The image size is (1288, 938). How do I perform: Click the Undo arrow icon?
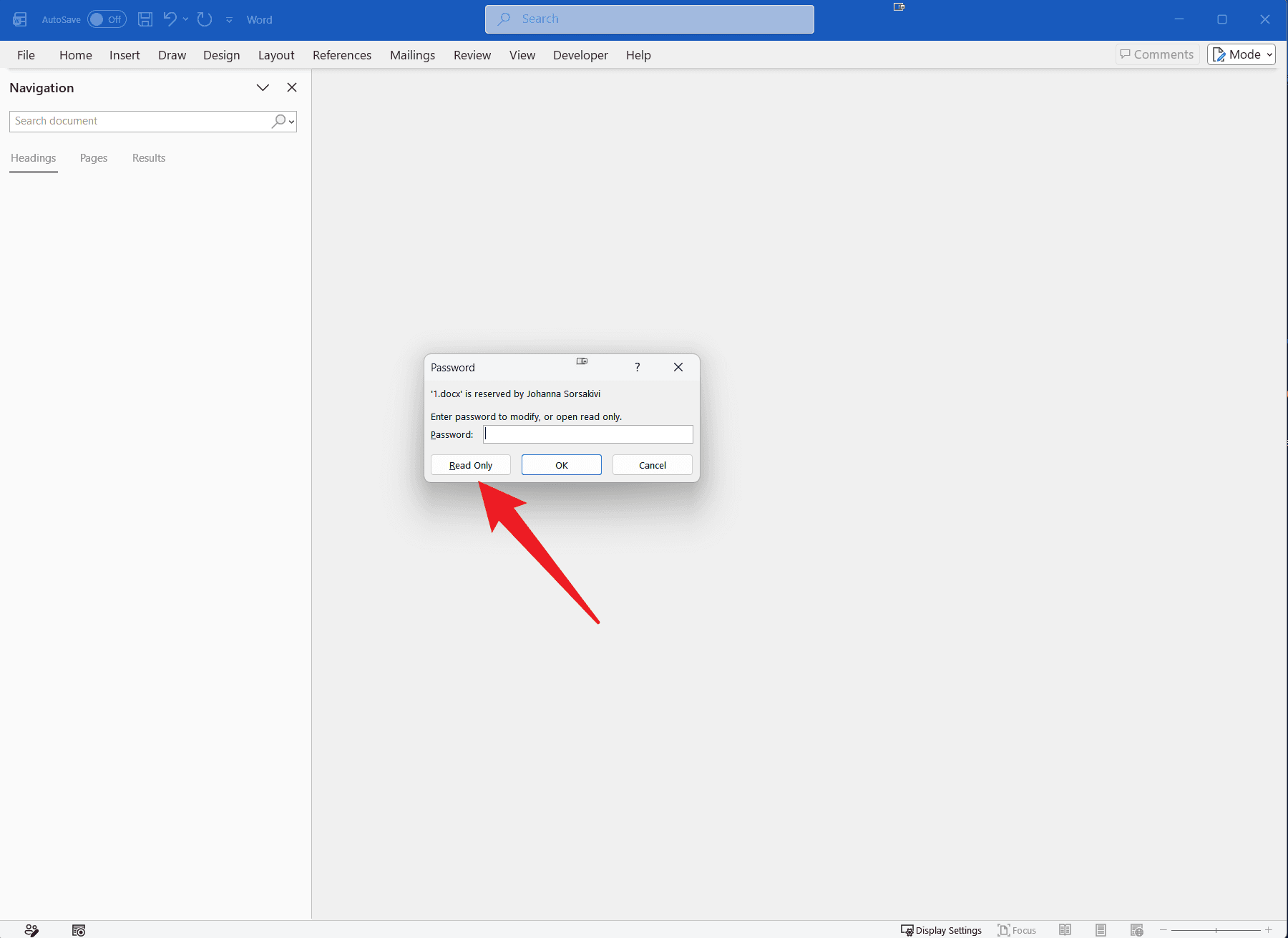point(170,19)
